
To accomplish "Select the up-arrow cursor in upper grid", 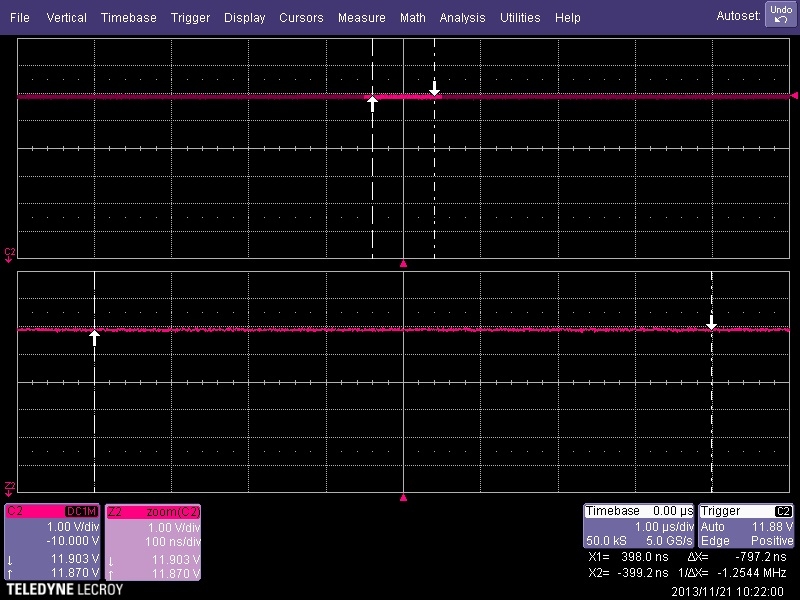I will click(372, 104).
